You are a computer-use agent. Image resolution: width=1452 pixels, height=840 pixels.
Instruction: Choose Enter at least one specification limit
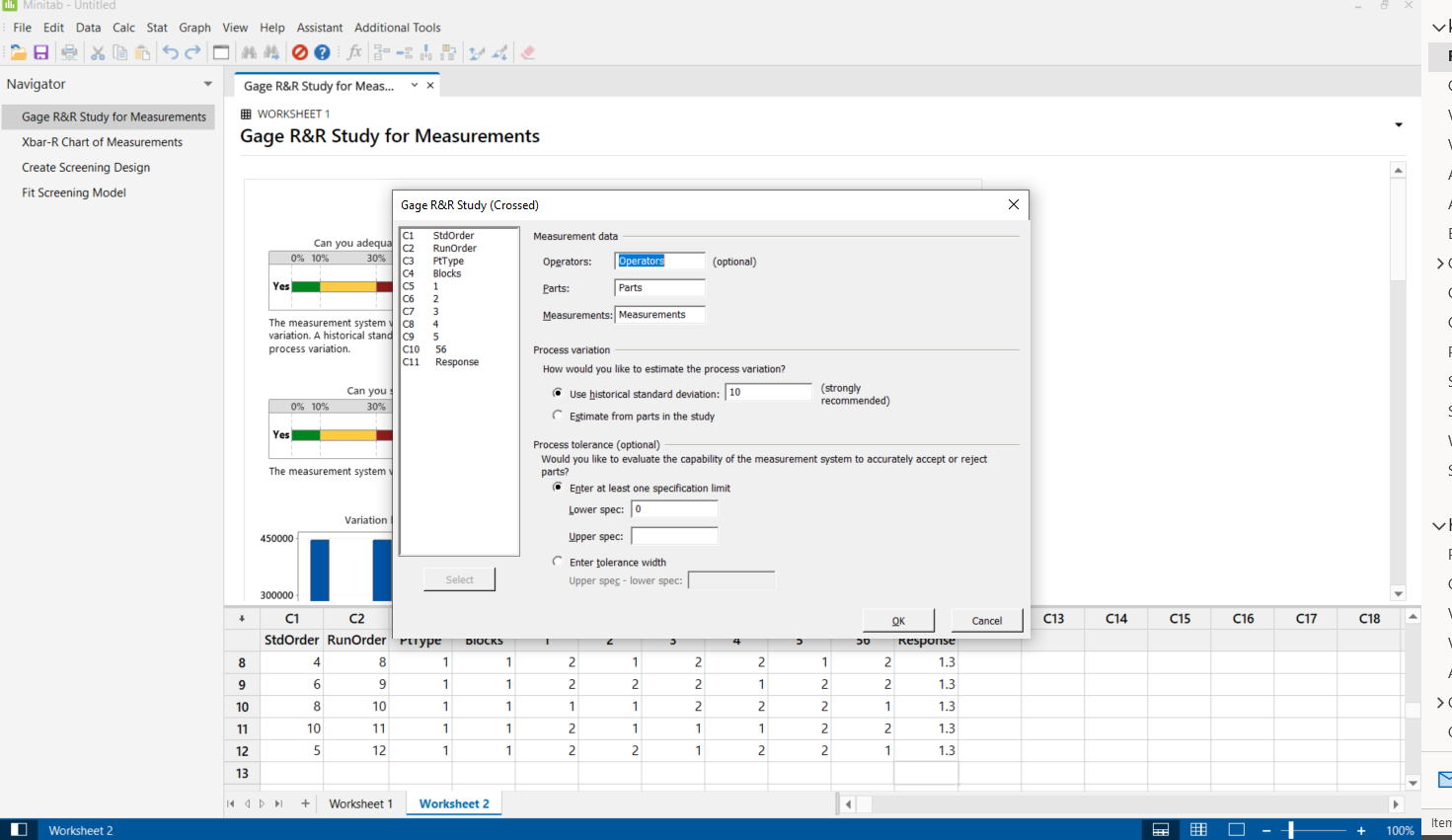pyautogui.click(x=559, y=488)
